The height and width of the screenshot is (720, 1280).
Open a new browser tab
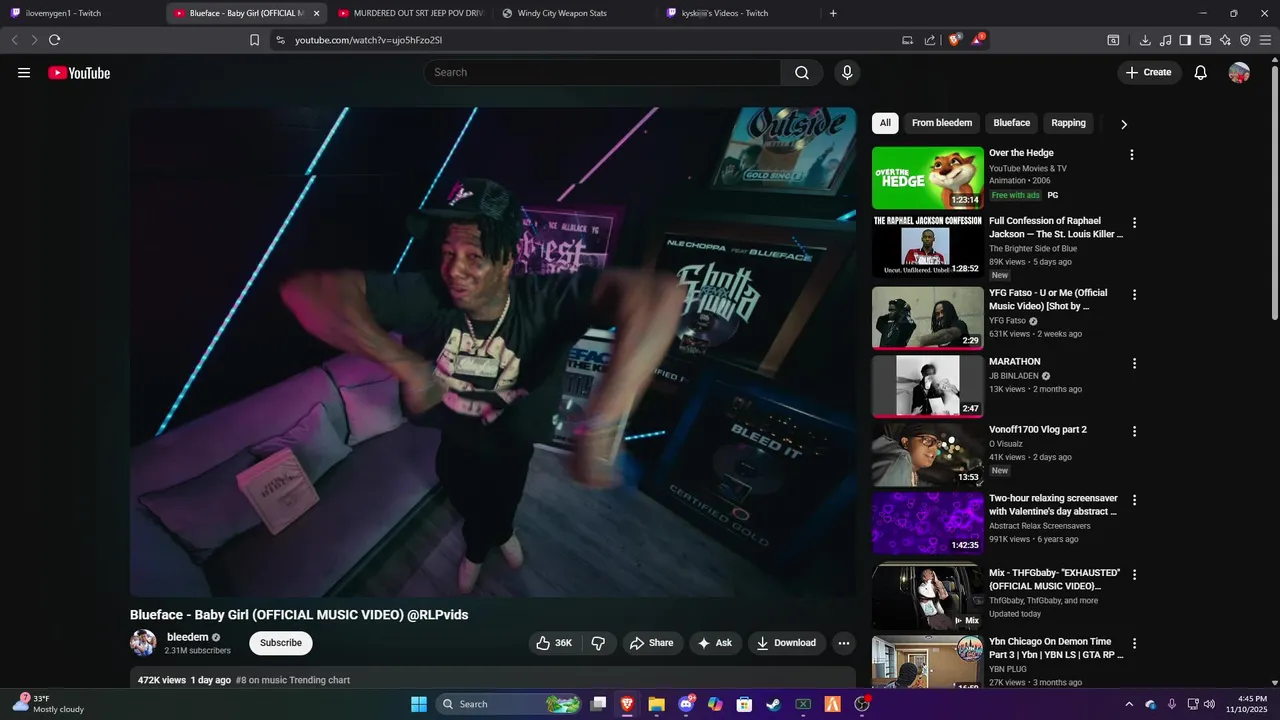pyautogui.click(x=833, y=13)
